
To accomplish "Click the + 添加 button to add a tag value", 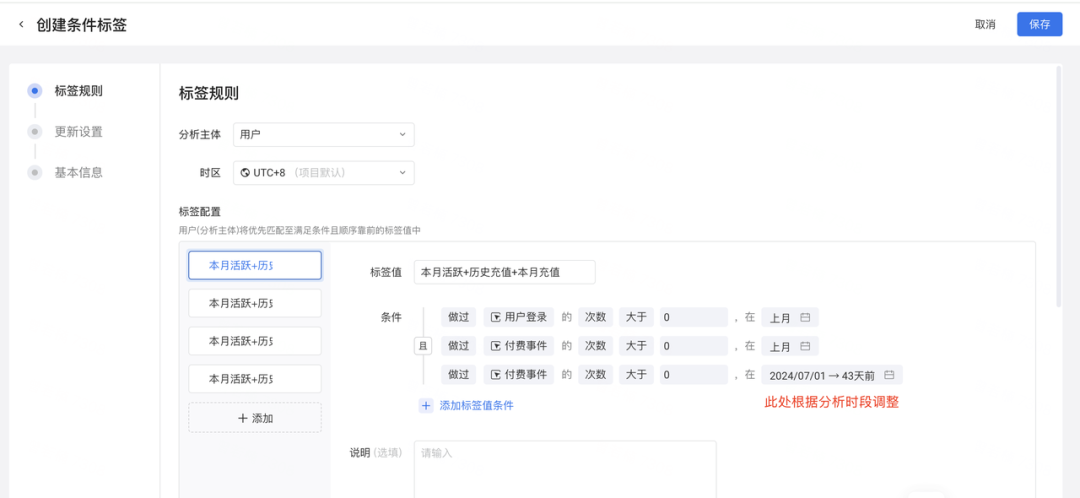I will 255,417.
